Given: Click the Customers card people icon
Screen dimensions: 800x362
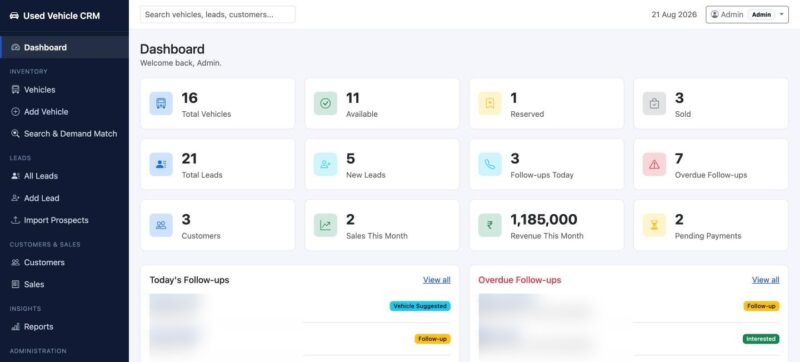Looking at the screenshot, I should (x=161, y=225).
